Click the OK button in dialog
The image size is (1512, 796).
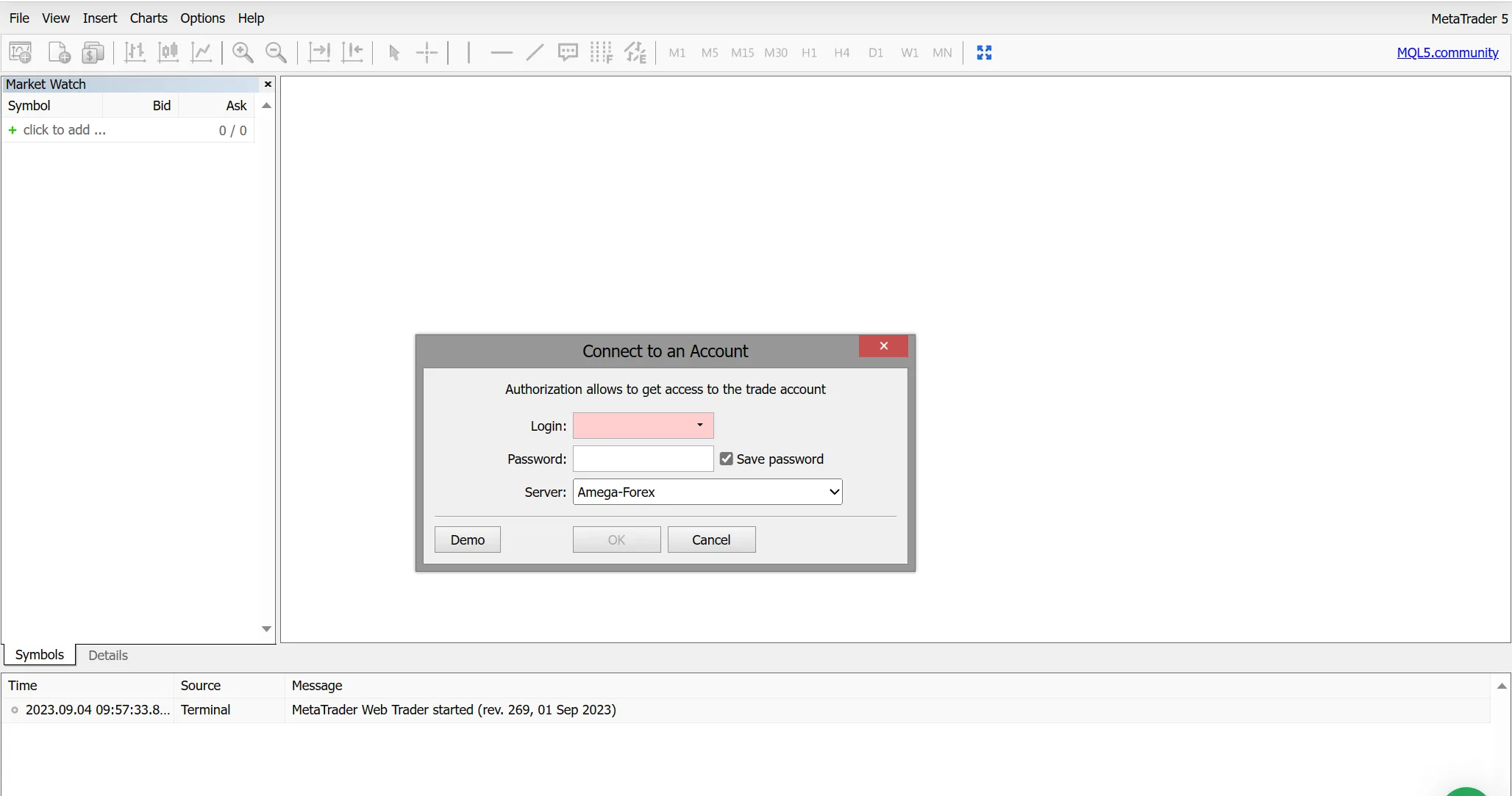point(616,539)
